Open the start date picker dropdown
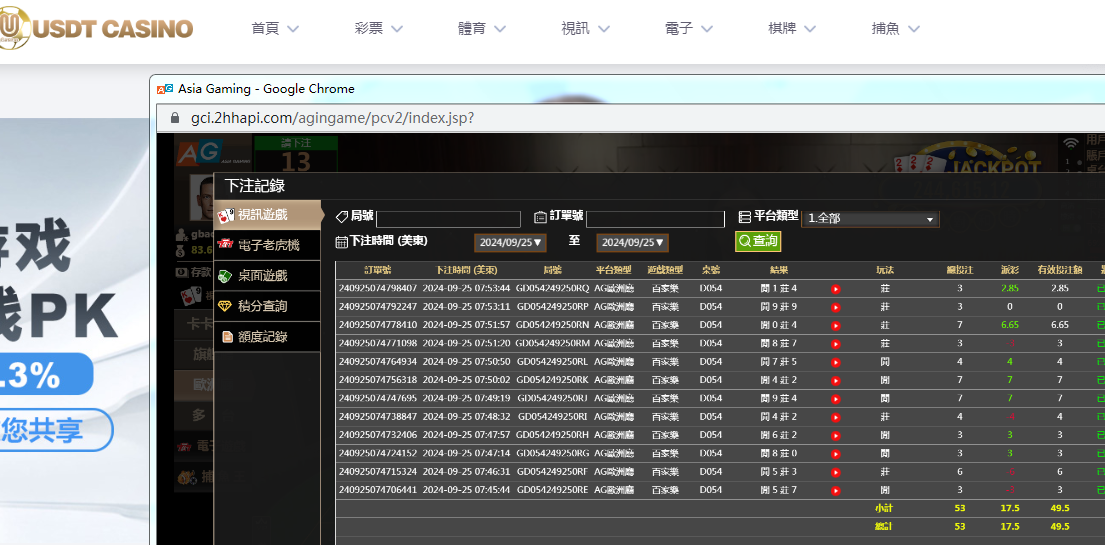 pyautogui.click(x=510, y=242)
